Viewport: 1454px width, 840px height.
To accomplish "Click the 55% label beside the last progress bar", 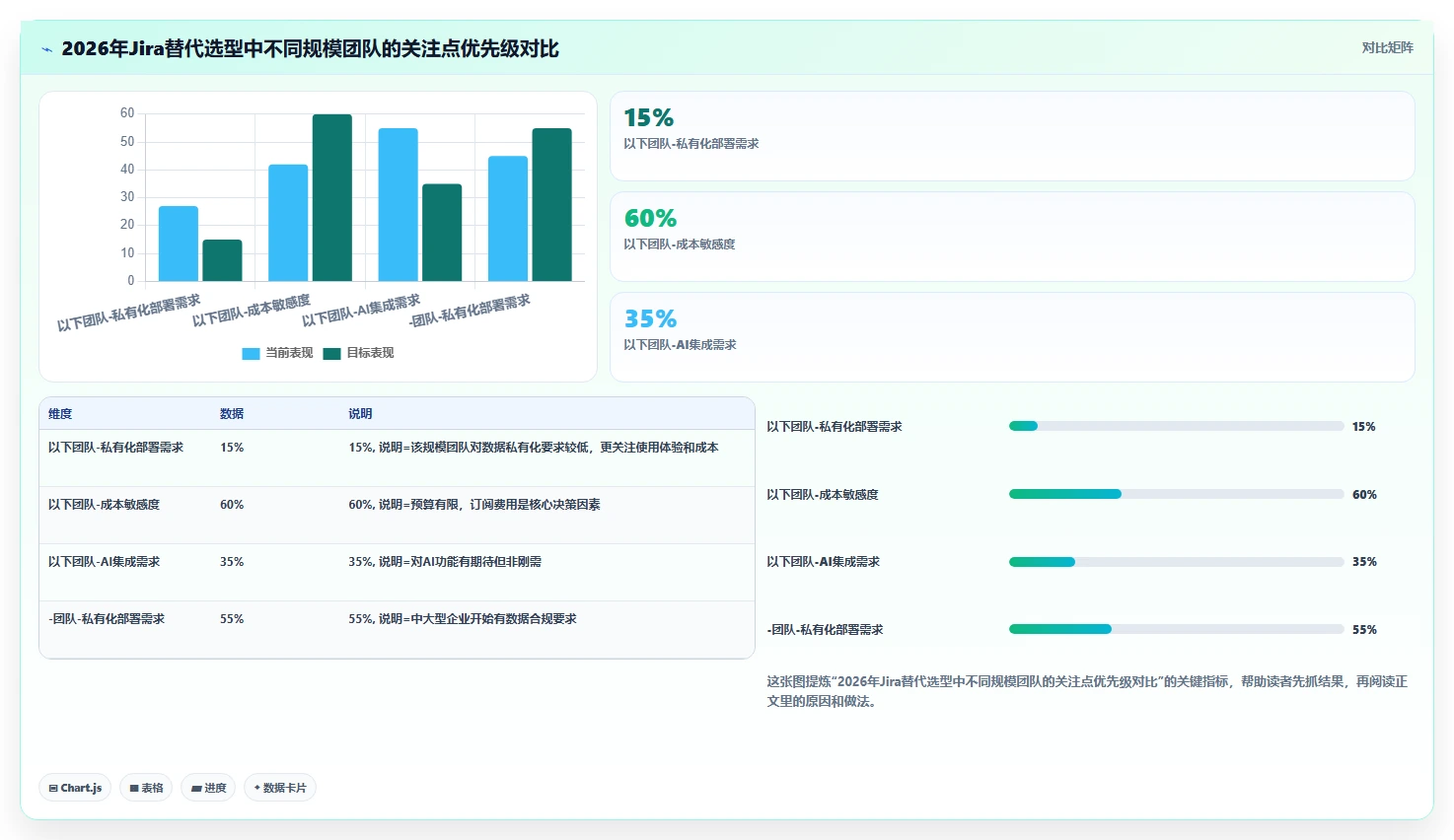I will pos(1364,630).
